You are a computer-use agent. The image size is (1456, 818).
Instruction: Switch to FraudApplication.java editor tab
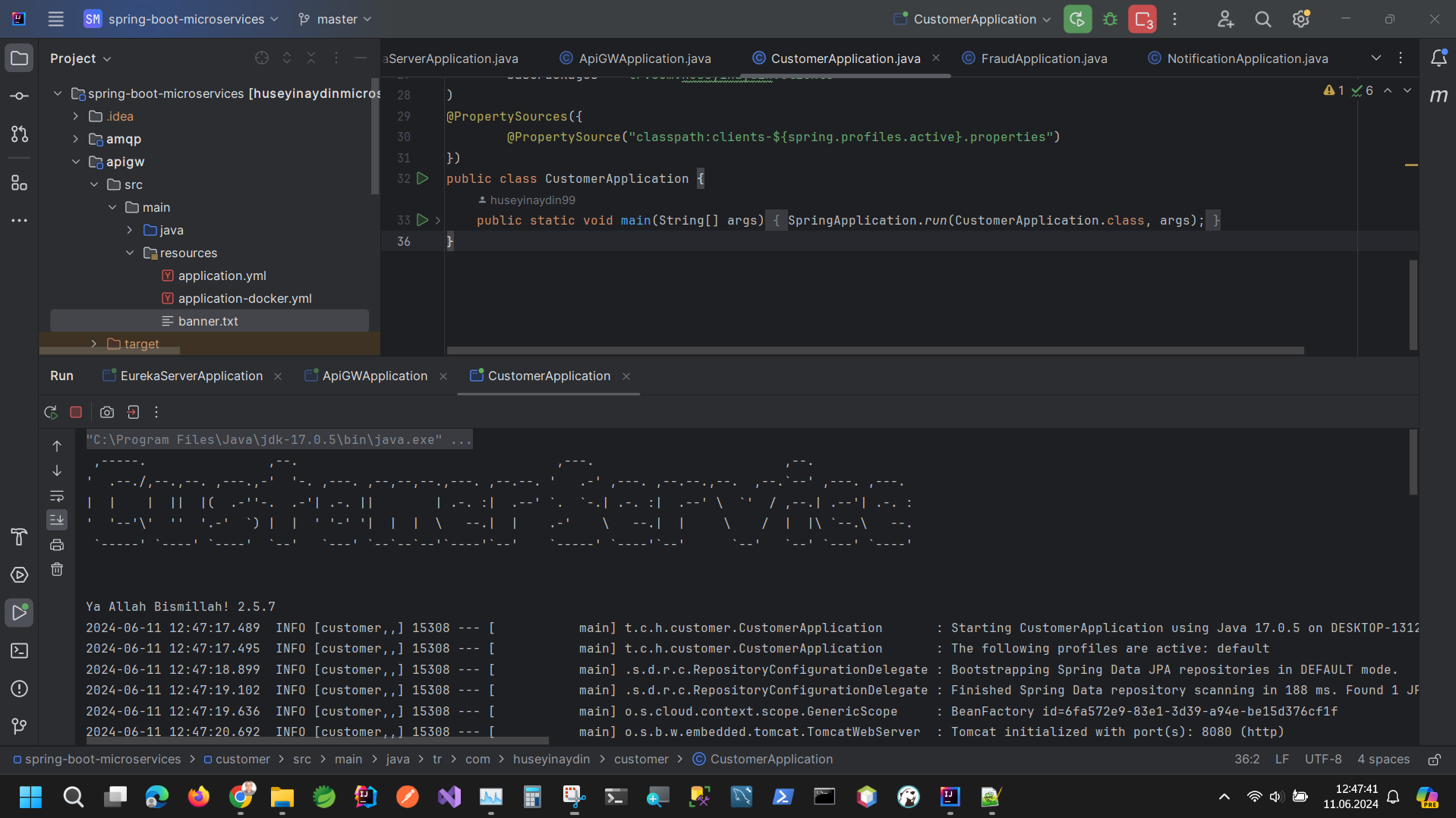pos(1034,58)
